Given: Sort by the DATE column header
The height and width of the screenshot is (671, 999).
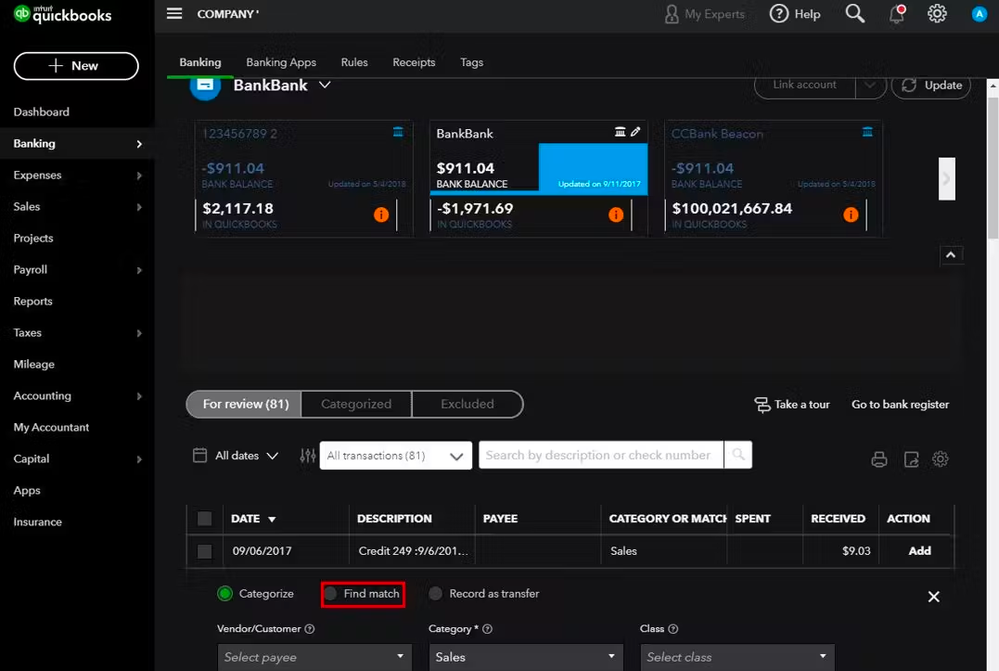Looking at the screenshot, I should pyautogui.click(x=253, y=519).
